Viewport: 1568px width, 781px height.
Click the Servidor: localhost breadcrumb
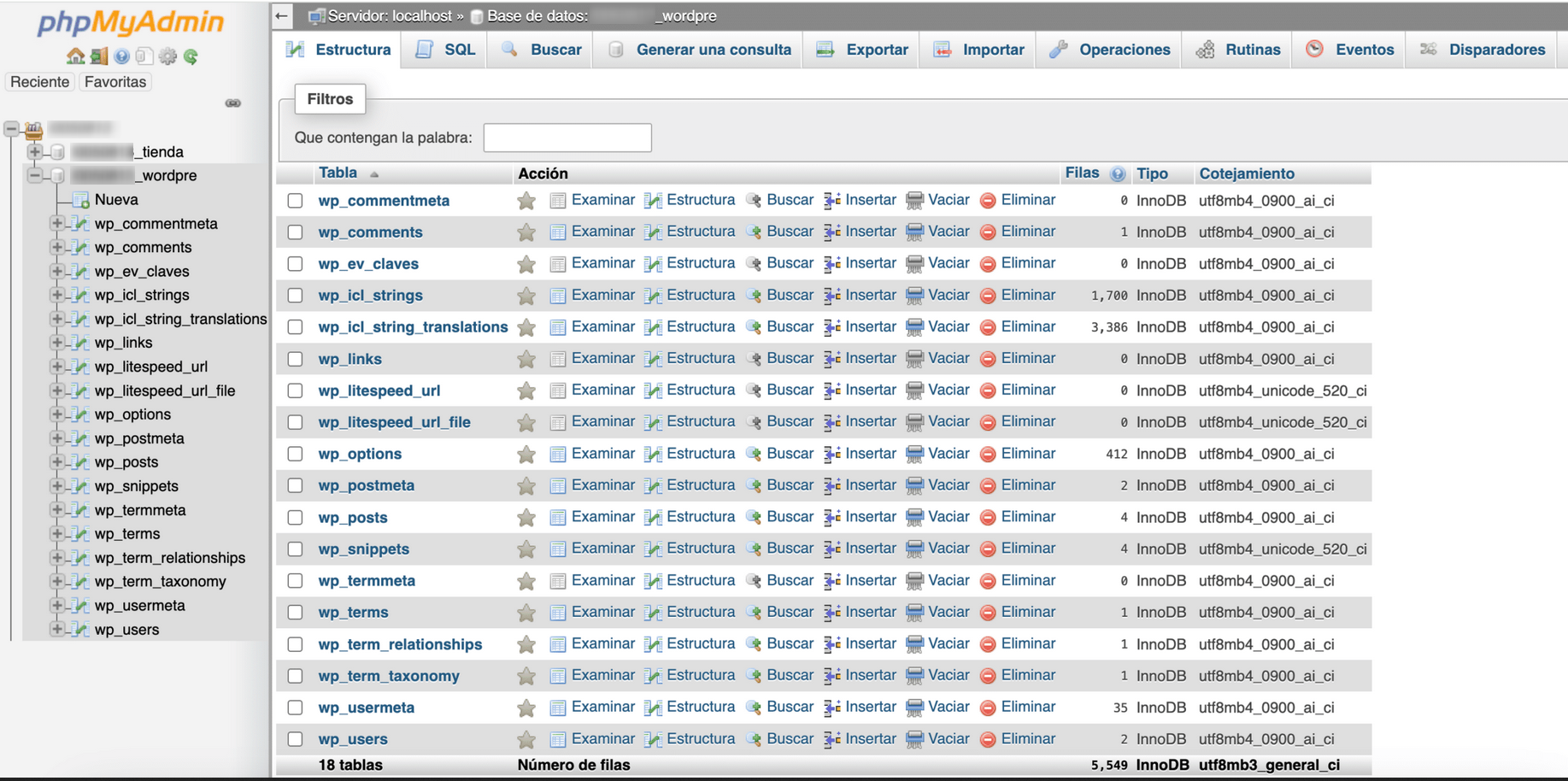391,16
